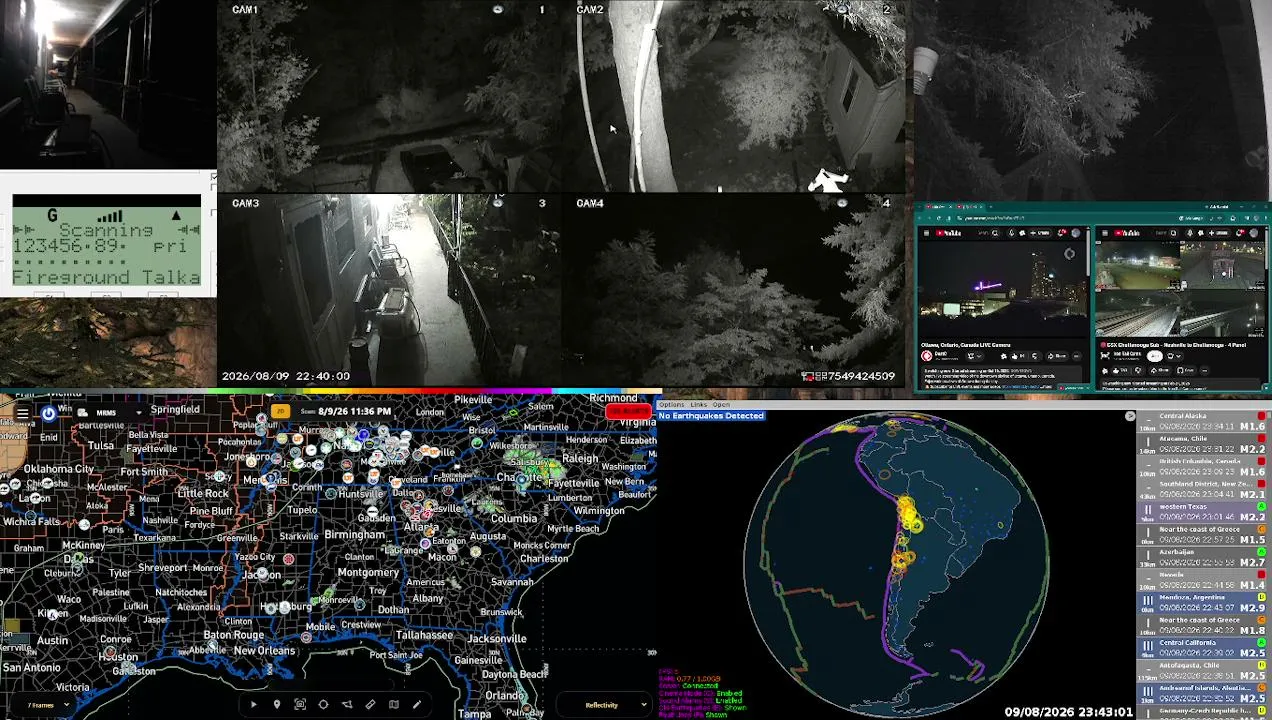The width and height of the screenshot is (1272, 720).
Task: Collapse the earthquake list with arrow button
Action: (x=1130, y=416)
